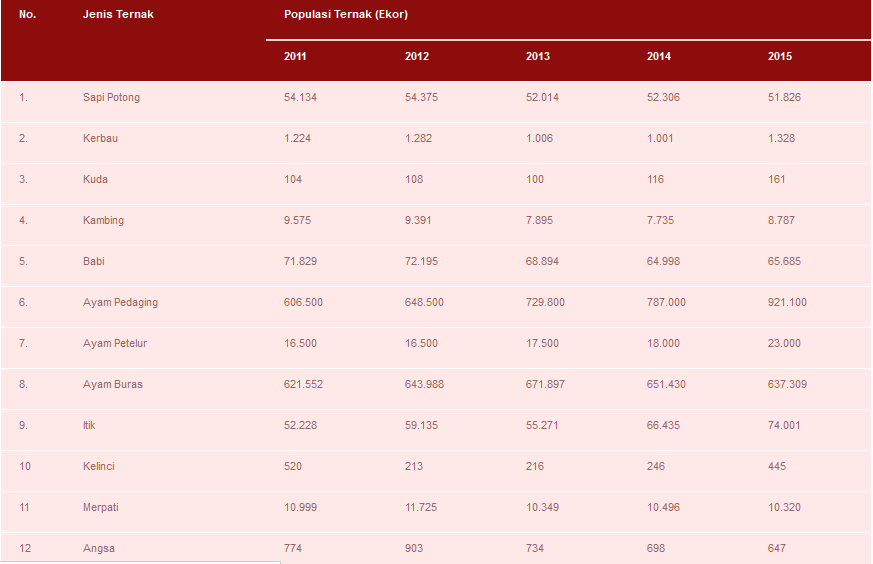Select Itik 2015 value 74.001
Image resolution: width=873 pixels, height=564 pixels.
pos(784,425)
